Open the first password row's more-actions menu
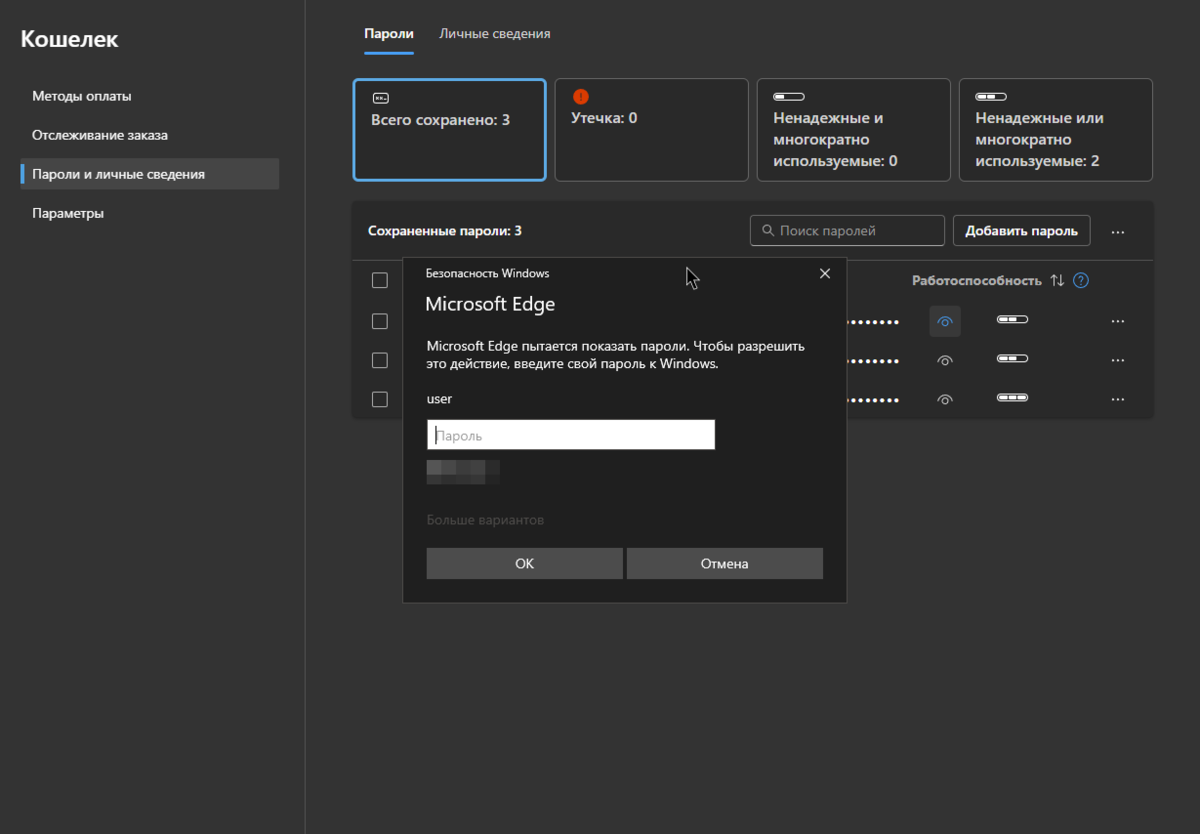 click(1118, 321)
